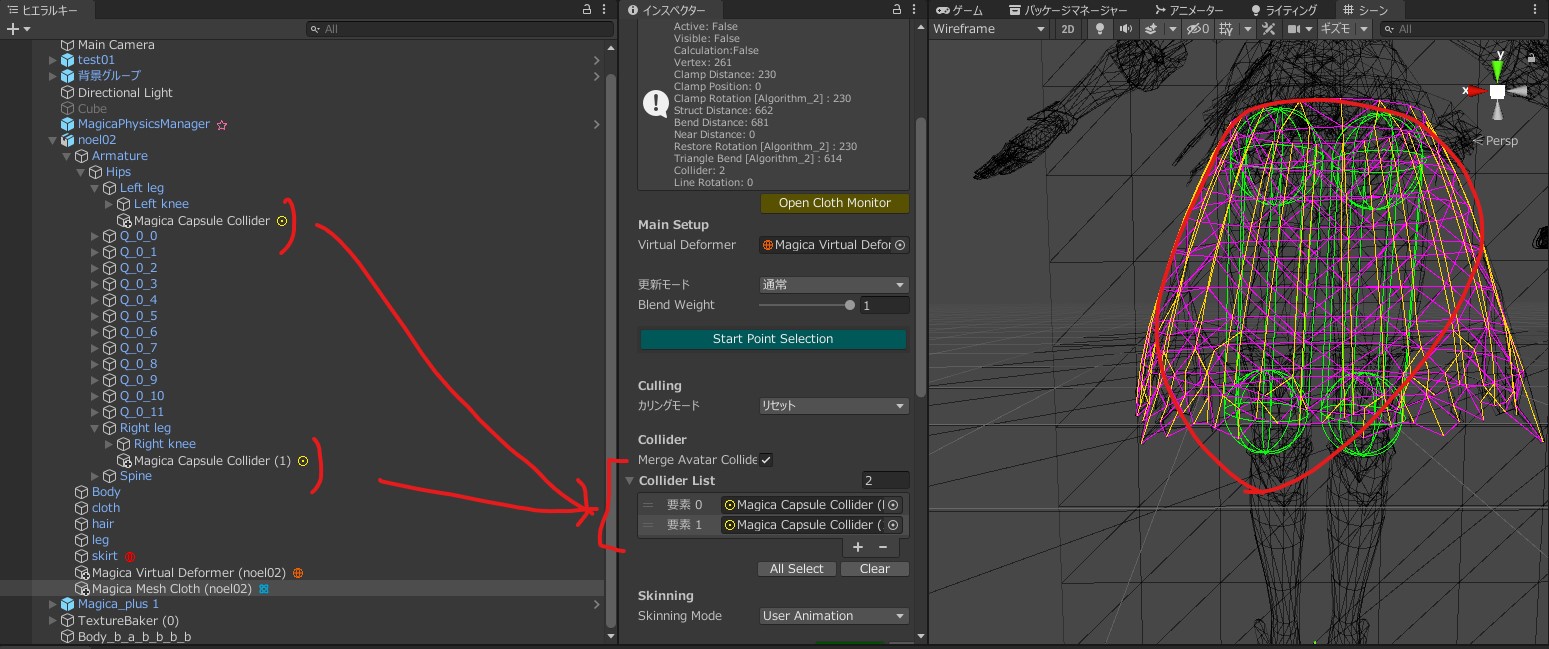
Task: Click the green Y axis on orientation gizmo
Action: tap(1497, 68)
